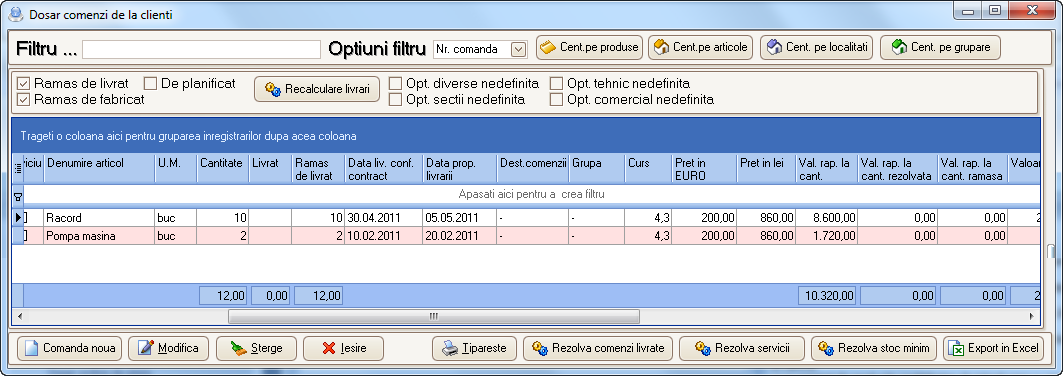1063x376 pixels.
Task: Click value 1.720,00 in Pompa masina row
Action: tap(826, 236)
